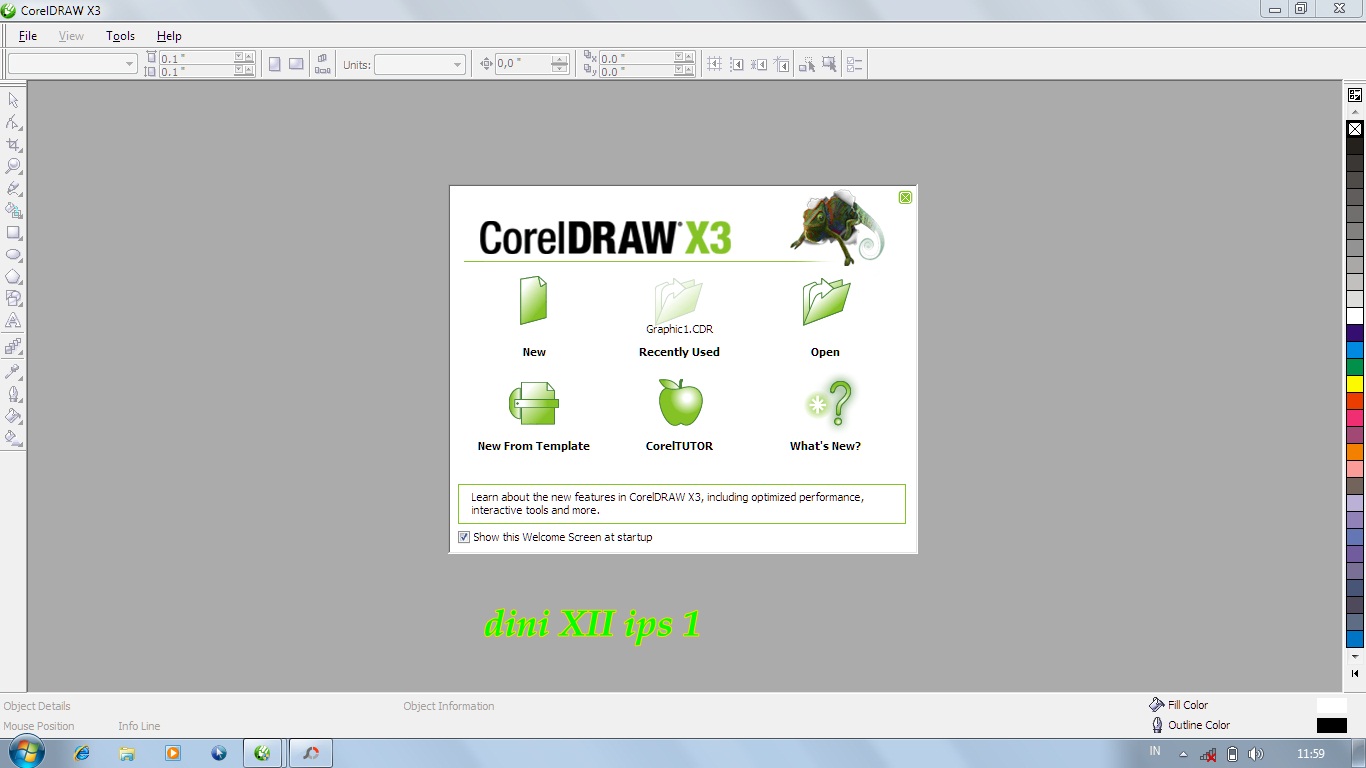The width and height of the screenshot is (1366, 768).
Task: Click the grayed View menu
Action: pos(71,36)
